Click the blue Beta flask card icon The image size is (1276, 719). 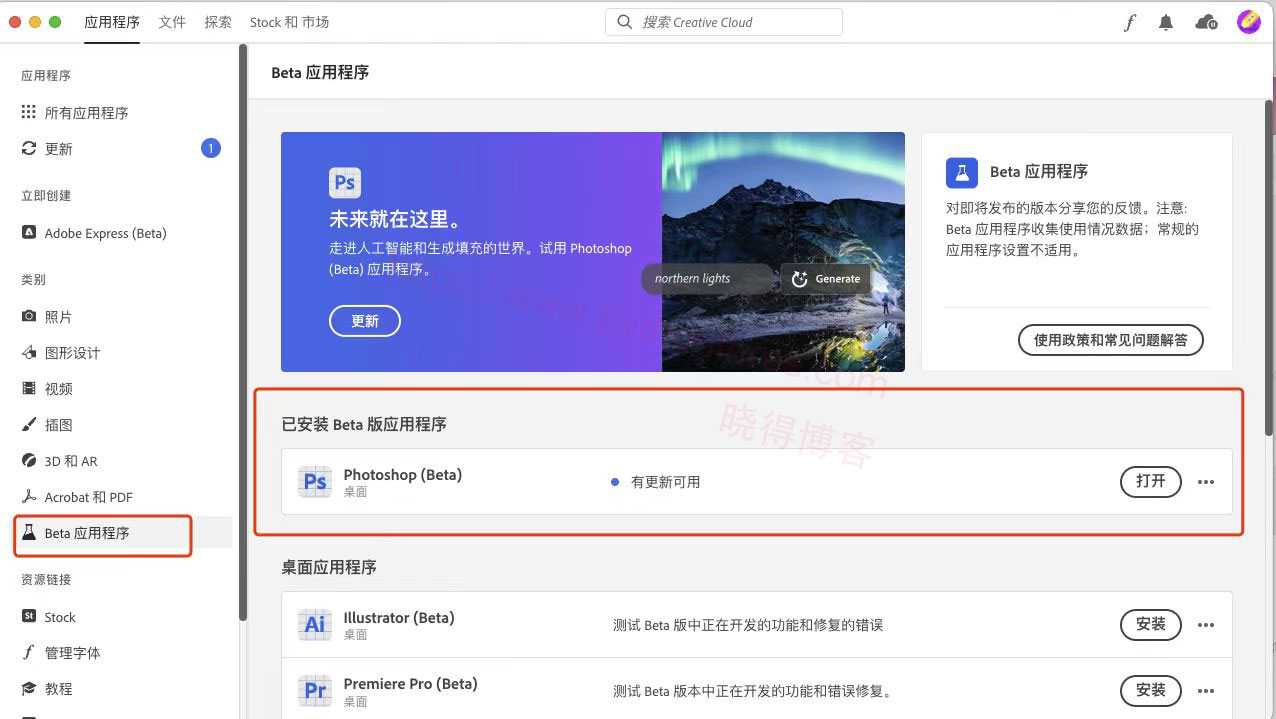pyautogui.click(x=962, y=172)
